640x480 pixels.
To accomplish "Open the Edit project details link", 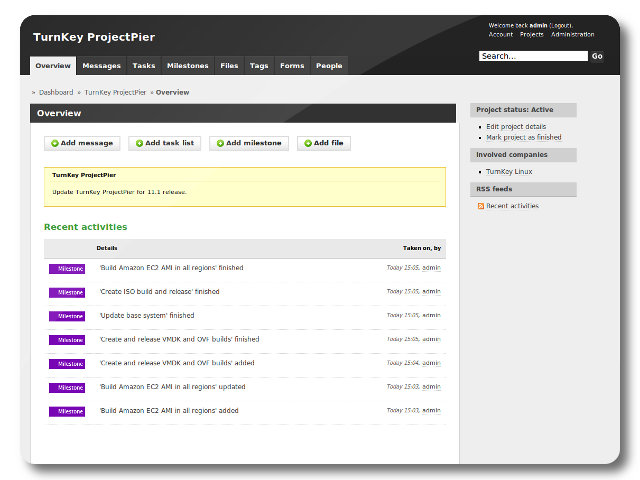I will tap(516, 127).
